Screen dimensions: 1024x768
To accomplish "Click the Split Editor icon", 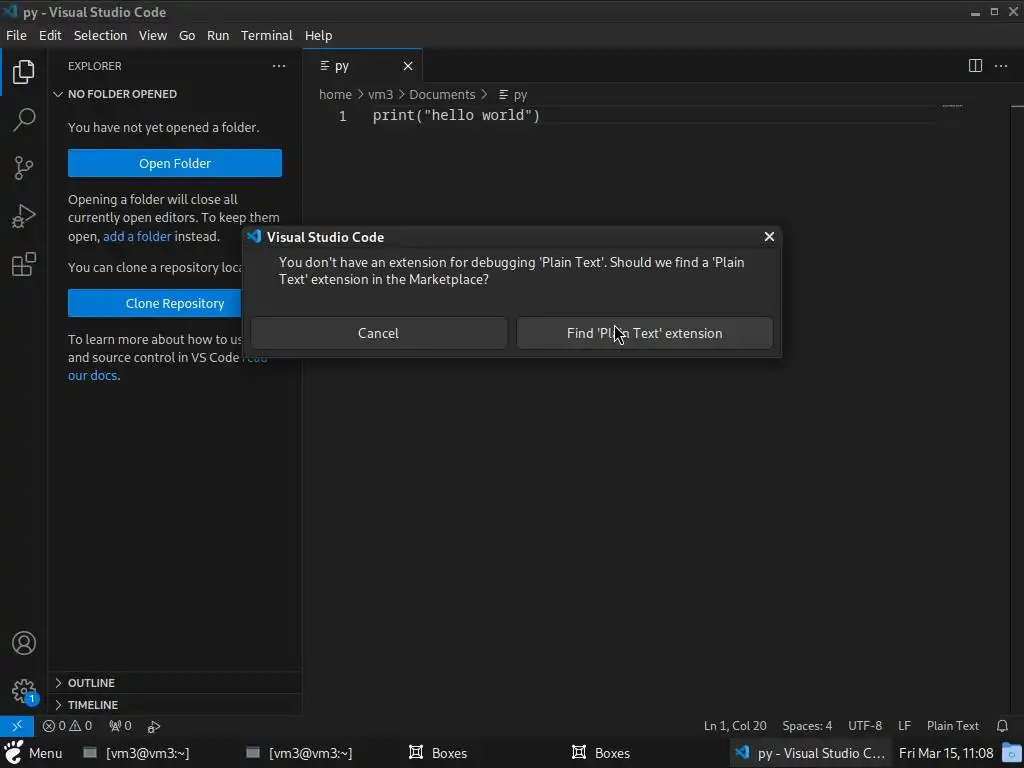I will point(975,66).
